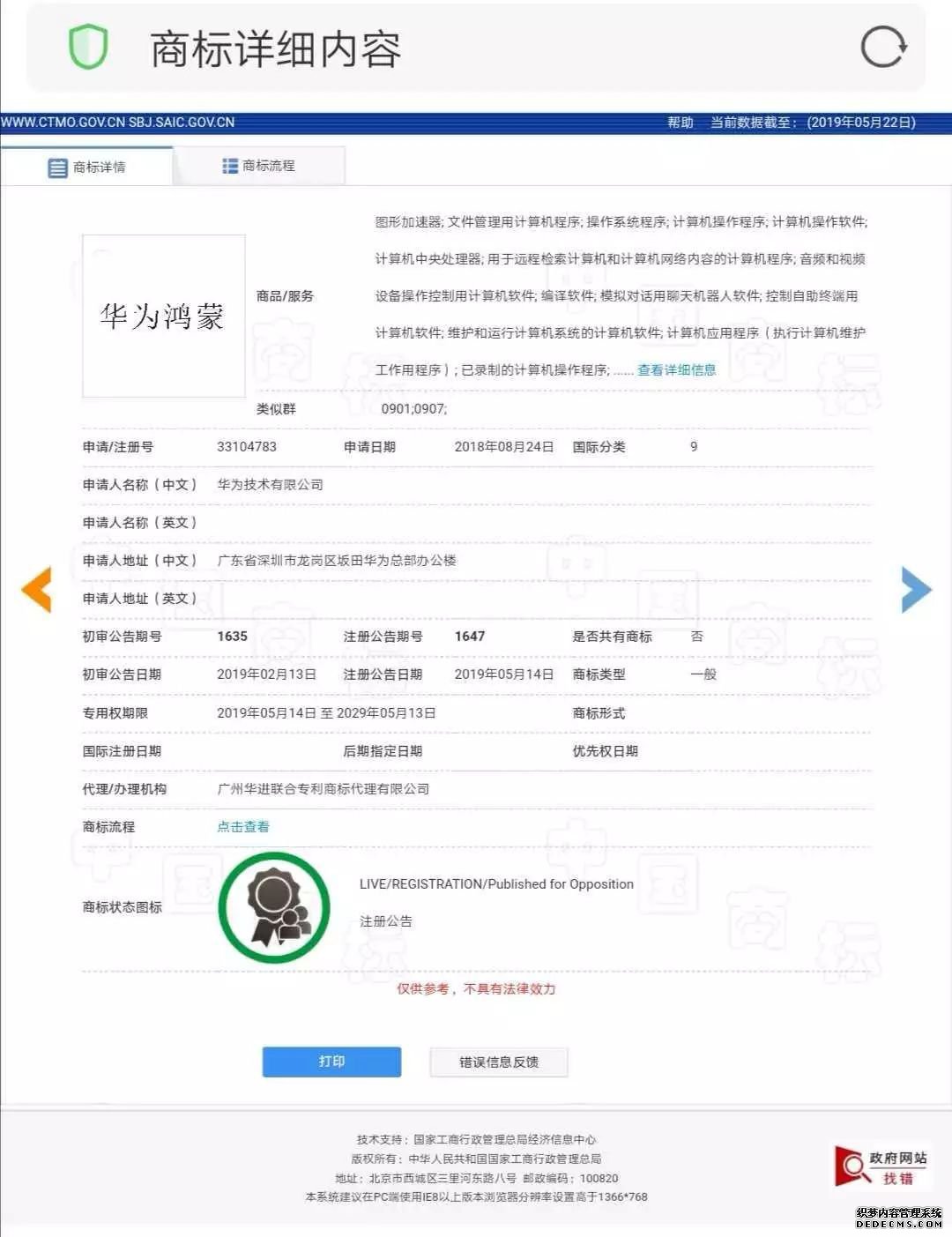Image resolution: width=952 pixels, height=1237 pixels.
Task: Click the address 广东省深圳市龙岗区坂田华为总部办公楼
Action: pos(337,561)
